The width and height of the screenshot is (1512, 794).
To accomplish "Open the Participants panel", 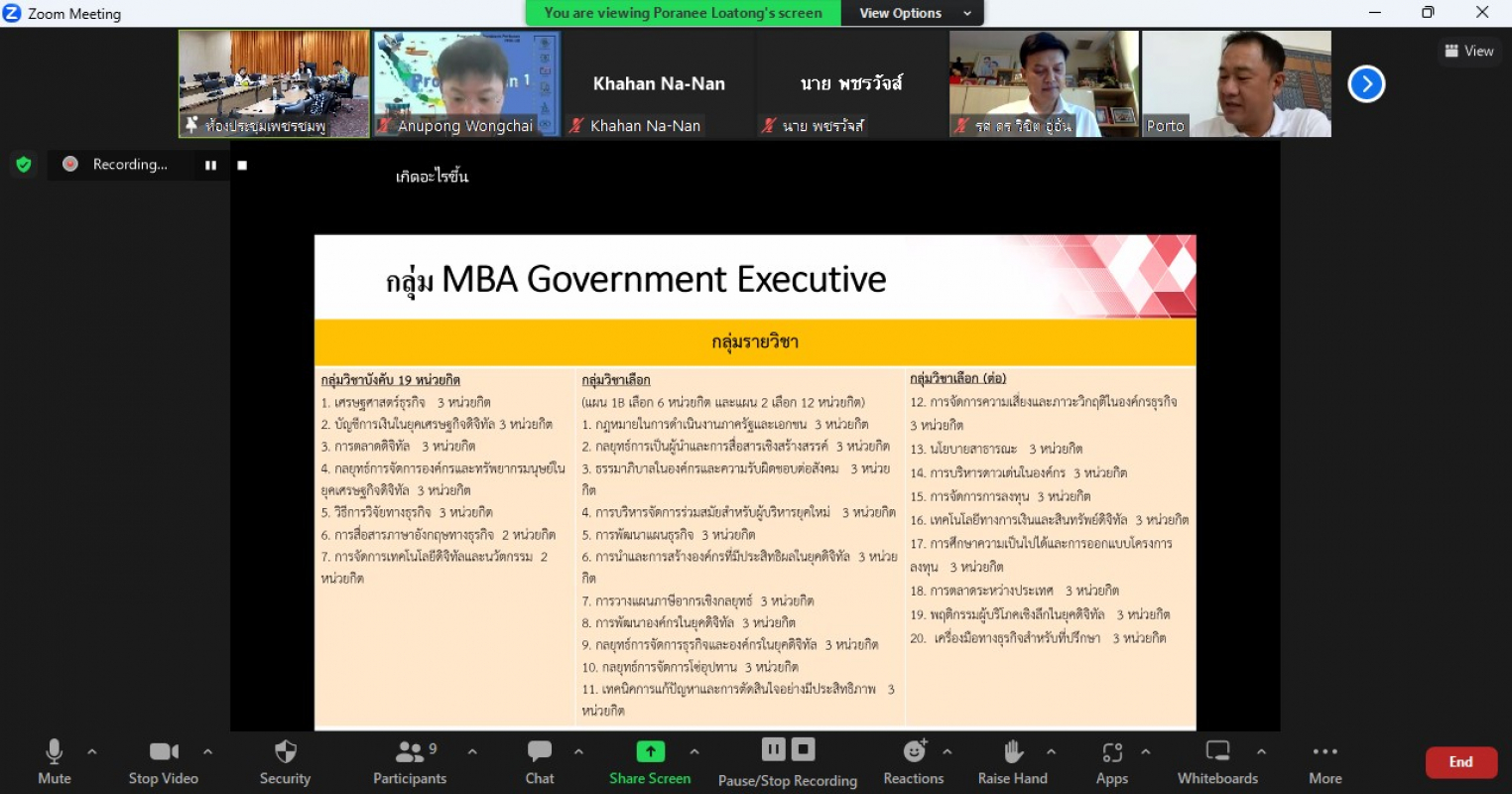I will (x=409, y=762).
